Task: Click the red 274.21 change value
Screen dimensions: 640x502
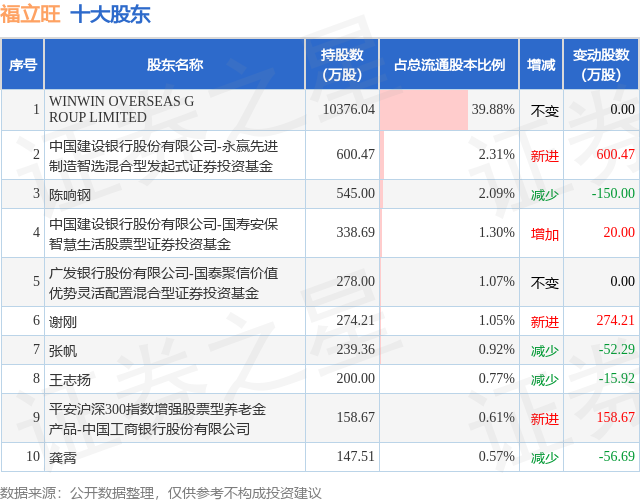Action: (x=616, y=320)
